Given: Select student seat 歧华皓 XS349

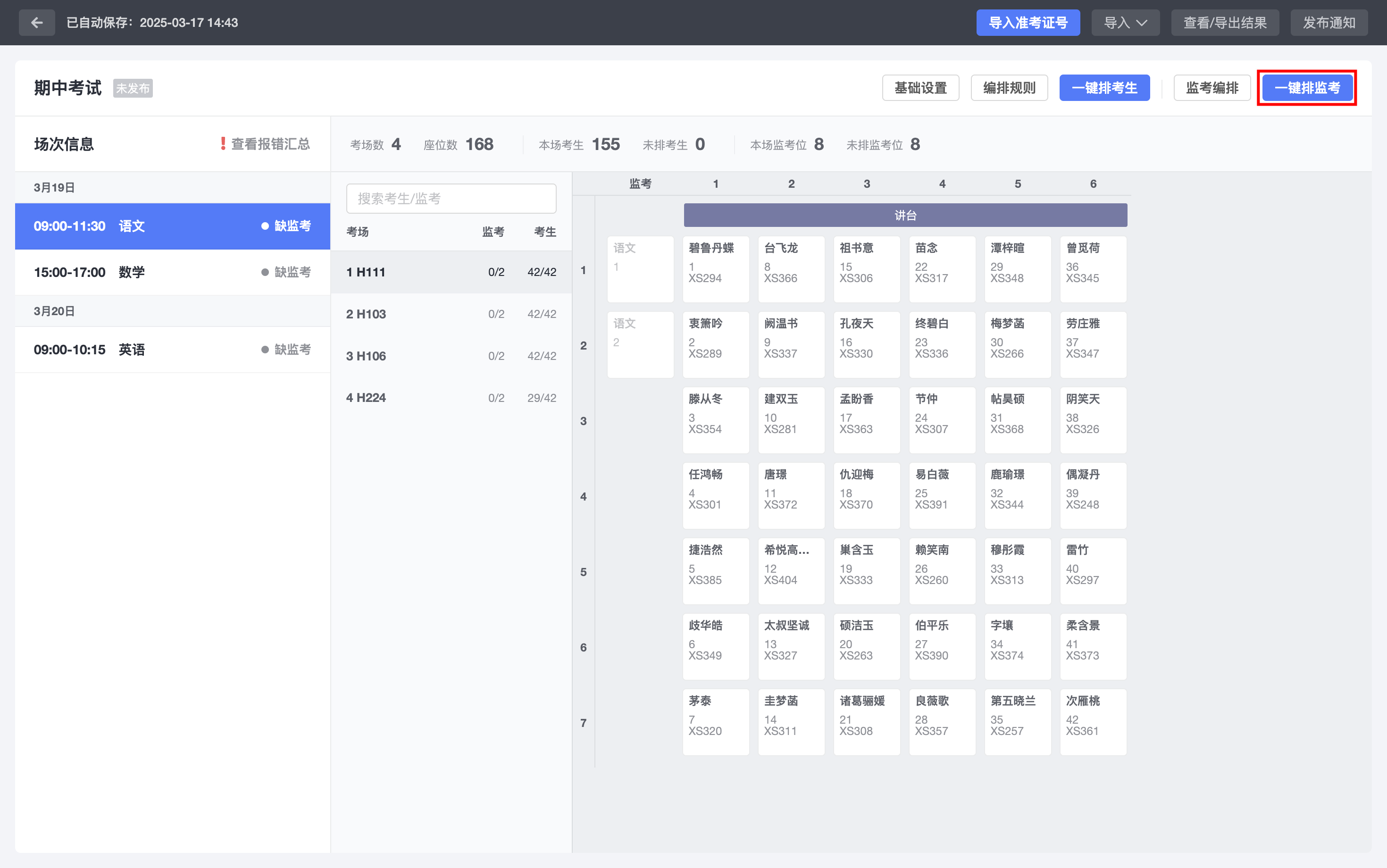Looking at the screenshot, I should point(716,646).
